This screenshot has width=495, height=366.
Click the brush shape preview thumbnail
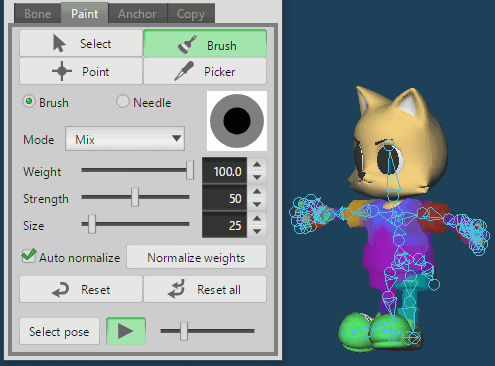click(237, 121)
